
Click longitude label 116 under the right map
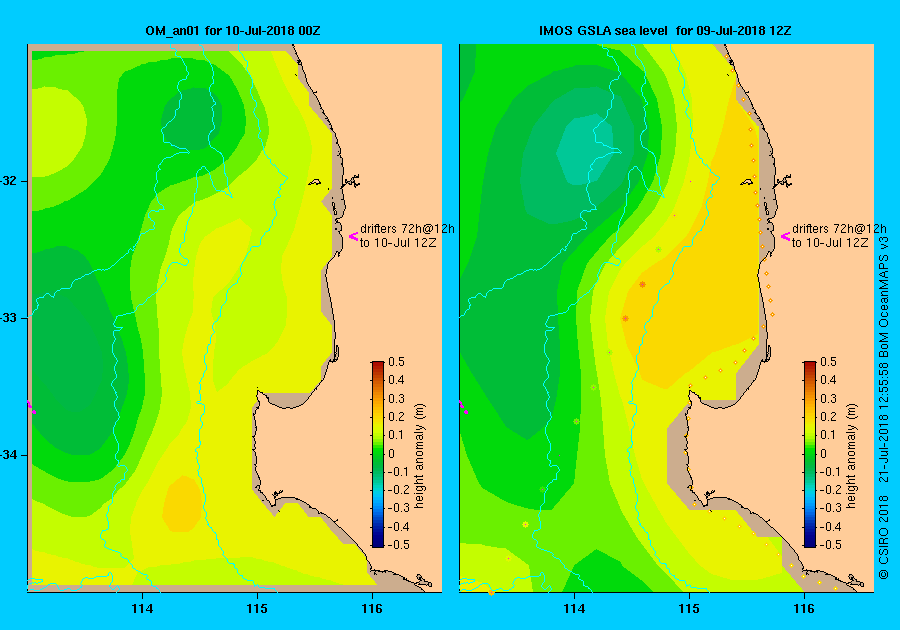point(804,609)
